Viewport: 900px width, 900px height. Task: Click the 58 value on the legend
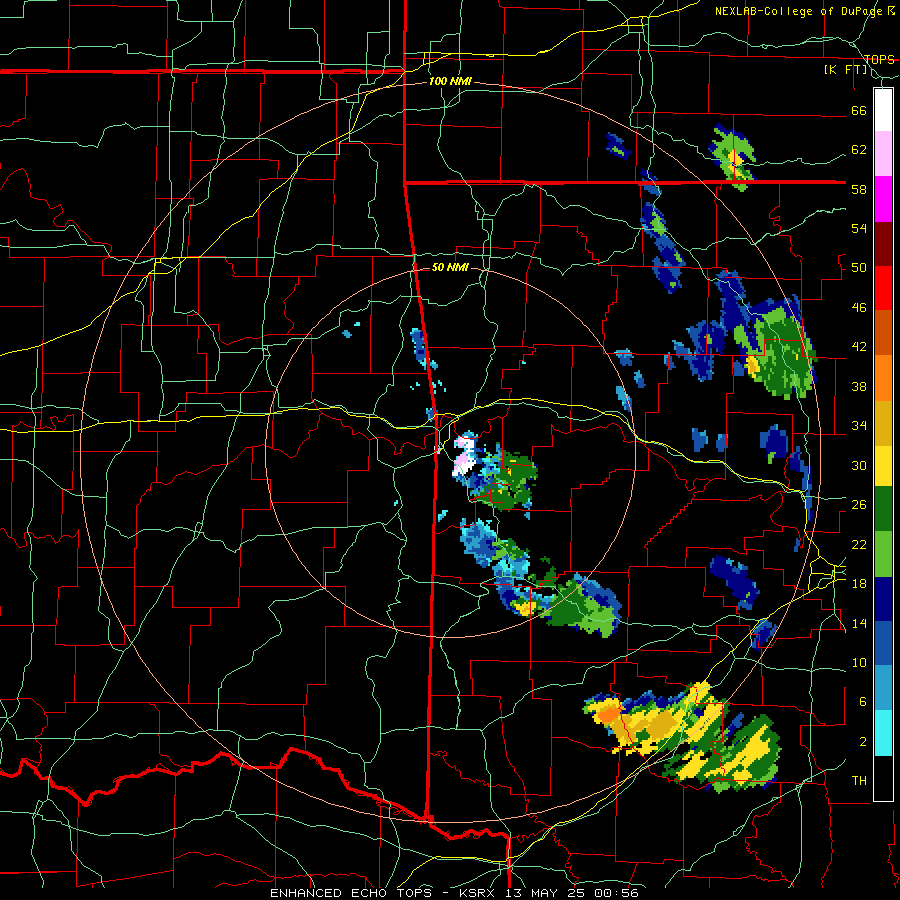[x=859, y=189]
